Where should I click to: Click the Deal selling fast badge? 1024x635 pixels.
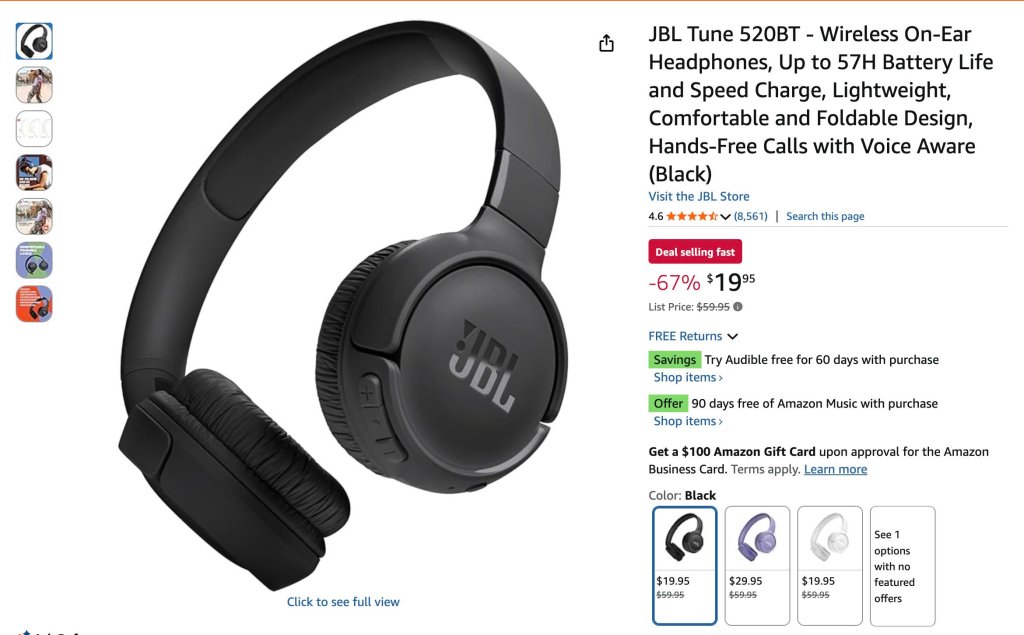(695, 252)
